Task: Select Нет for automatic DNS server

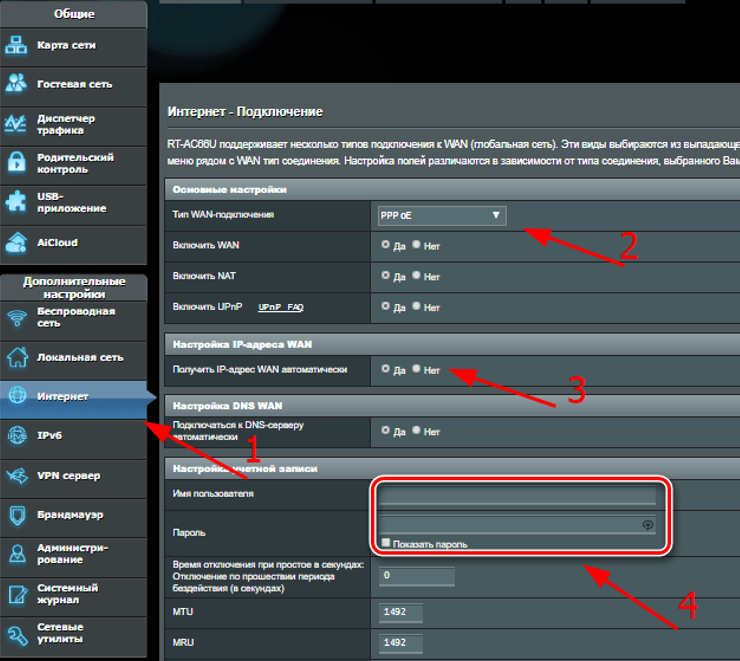Action: pos(416,430)
